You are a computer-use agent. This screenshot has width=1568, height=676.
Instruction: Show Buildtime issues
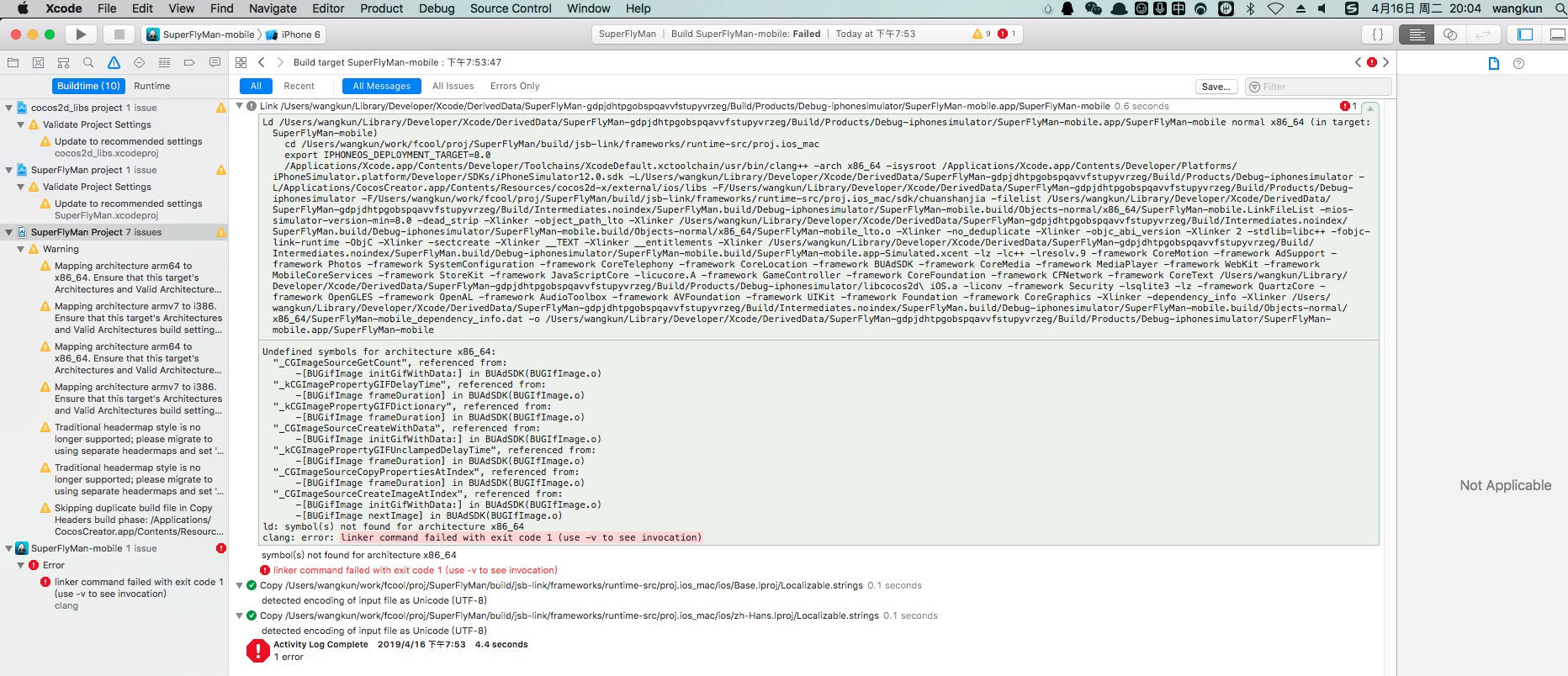click(x=88, y=86)
